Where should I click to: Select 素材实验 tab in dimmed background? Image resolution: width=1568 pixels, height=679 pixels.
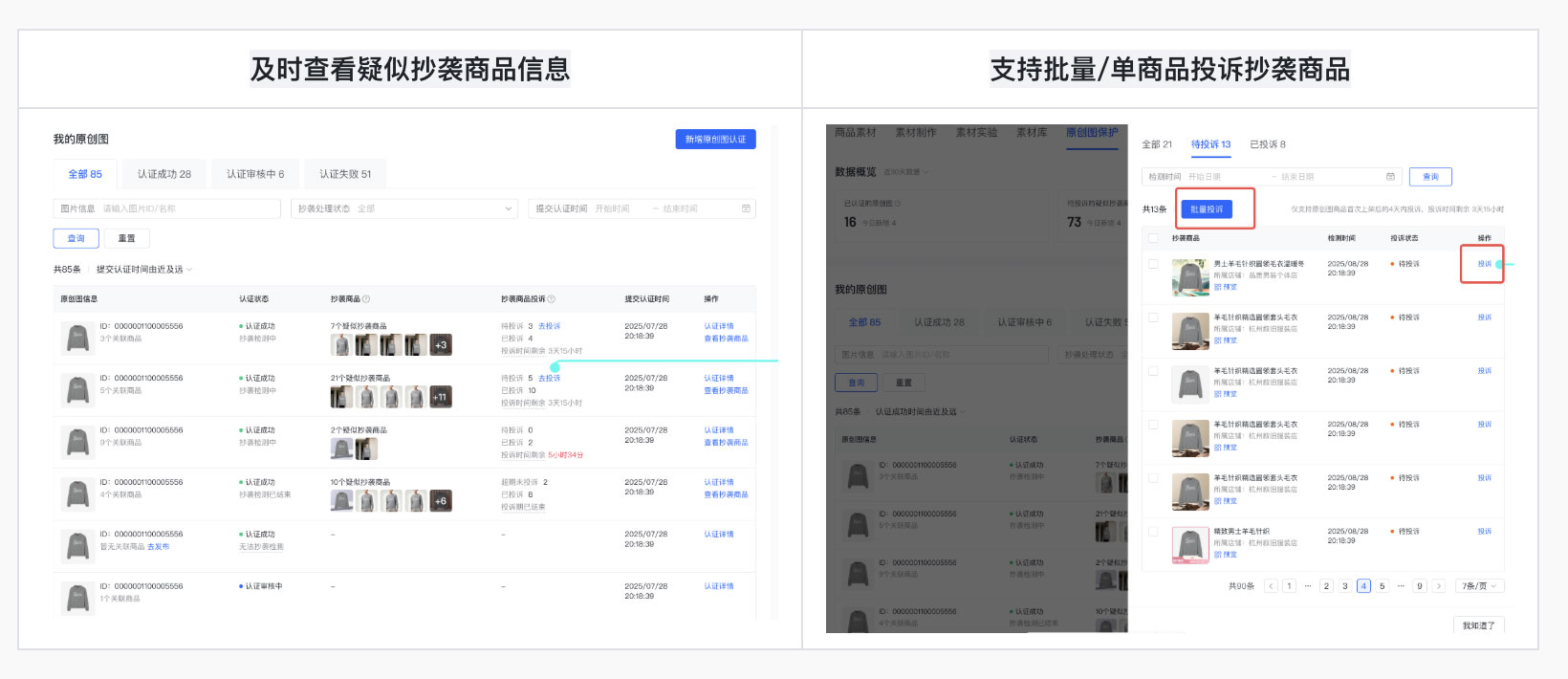coord(976,133)
